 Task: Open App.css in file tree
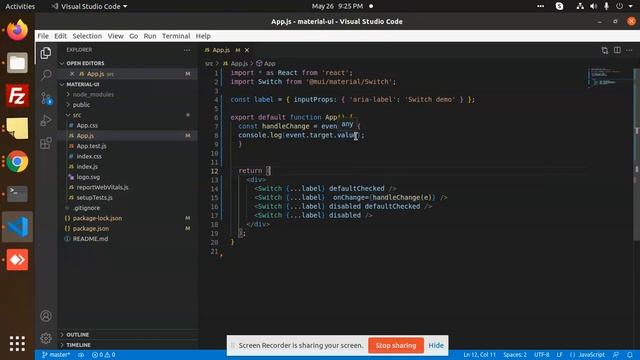pos(87,125)
